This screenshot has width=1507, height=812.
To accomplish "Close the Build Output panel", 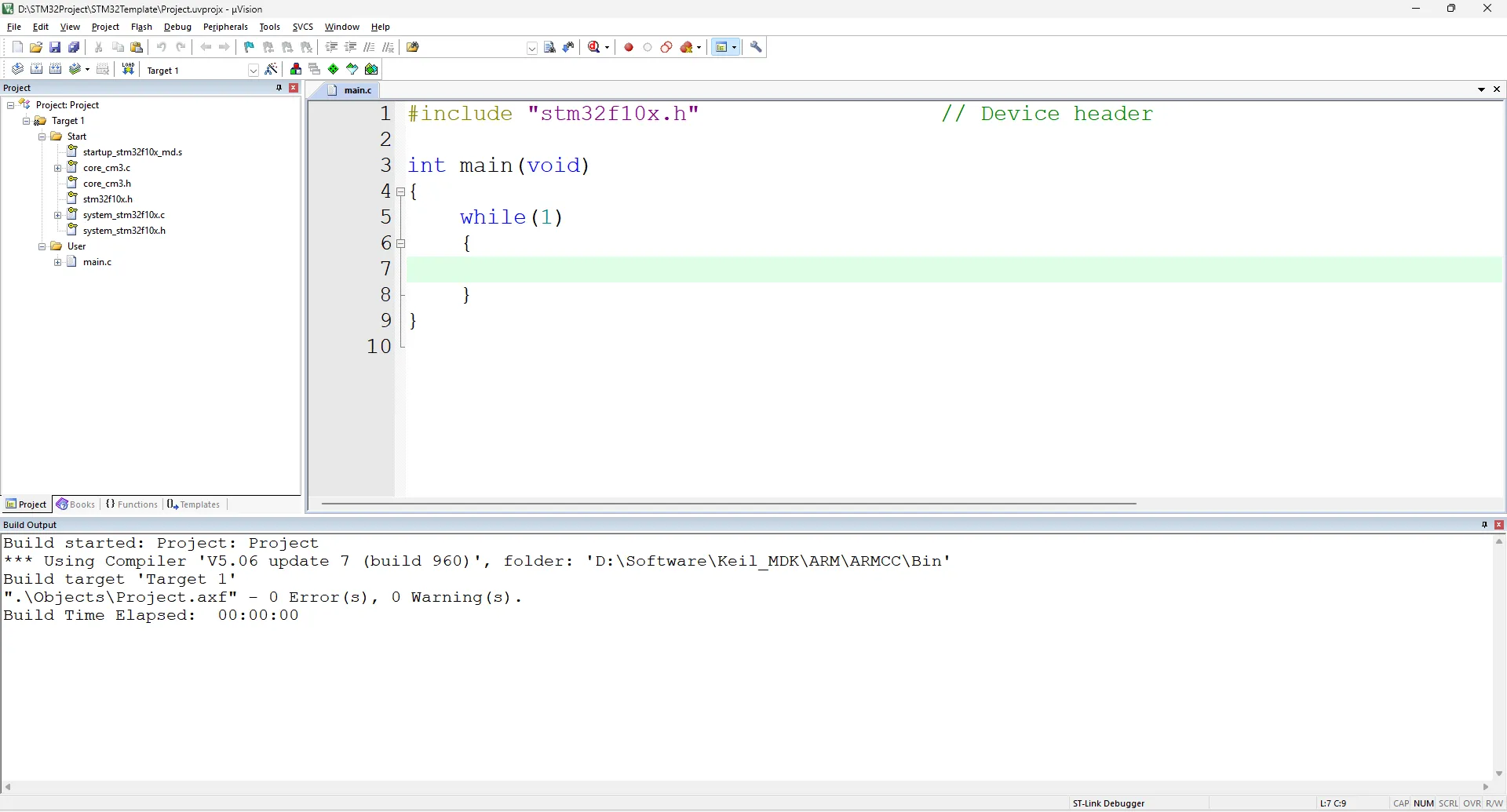I will 1499,525.
